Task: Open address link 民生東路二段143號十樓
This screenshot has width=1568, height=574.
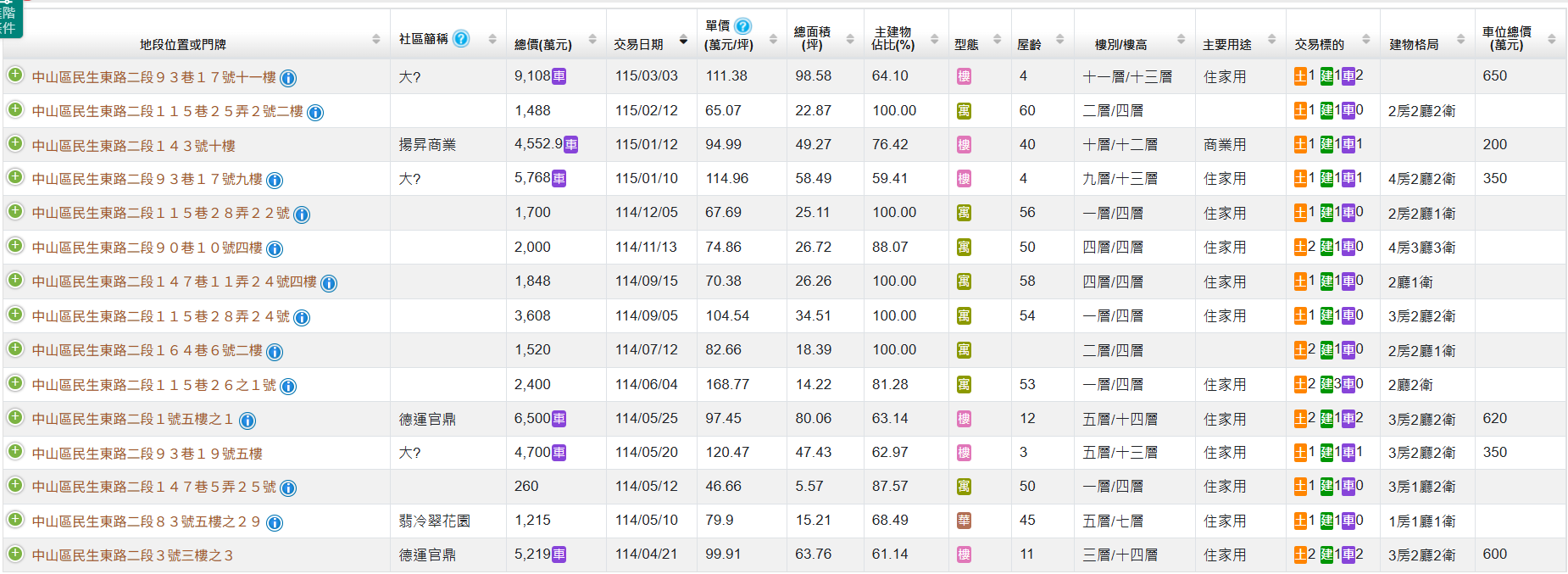Action: coord(134,145)
